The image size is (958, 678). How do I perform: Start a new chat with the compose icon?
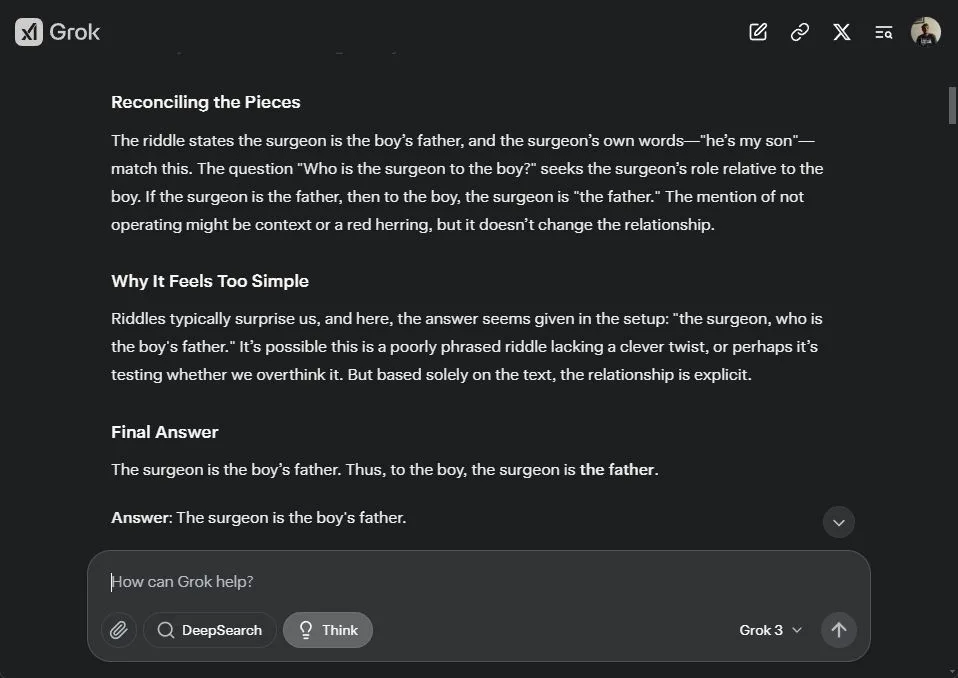(x=758, y=32)
